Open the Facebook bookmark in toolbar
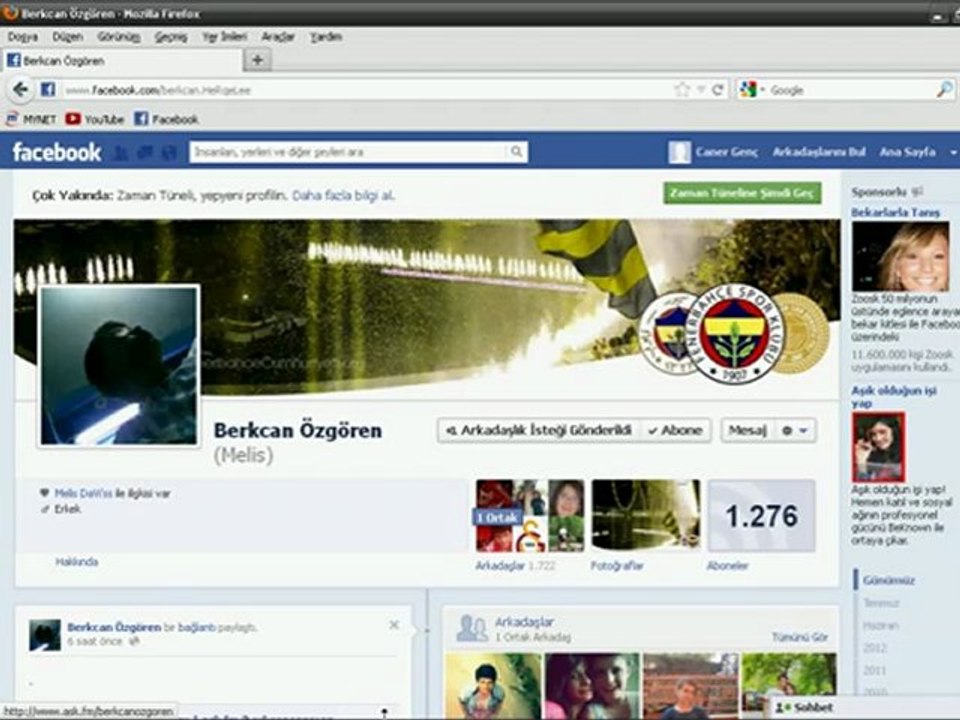Screen dimensions: 960x720 pyautogui.click(x=166, y=119)
